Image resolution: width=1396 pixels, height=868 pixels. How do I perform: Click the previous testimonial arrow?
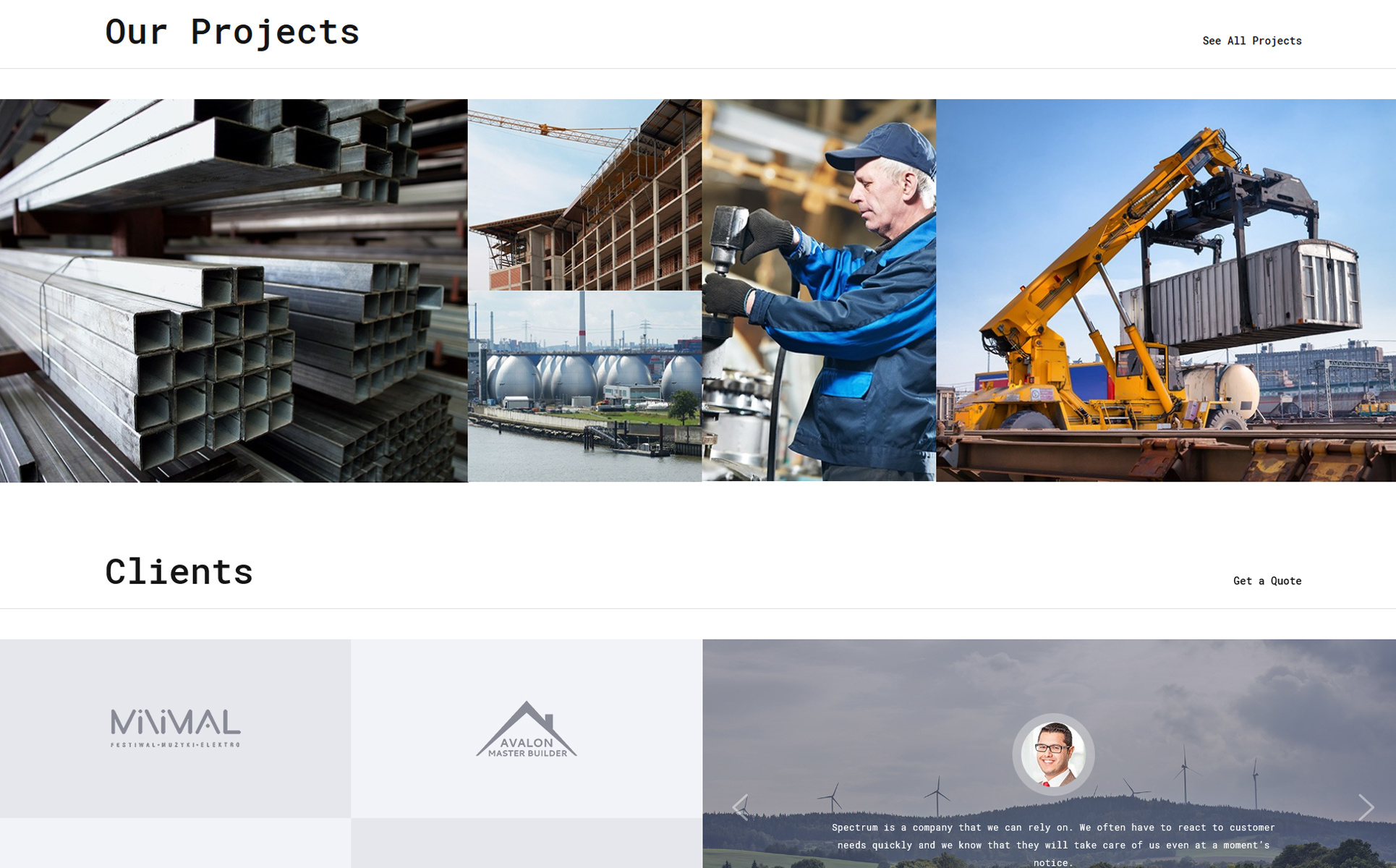740,807
